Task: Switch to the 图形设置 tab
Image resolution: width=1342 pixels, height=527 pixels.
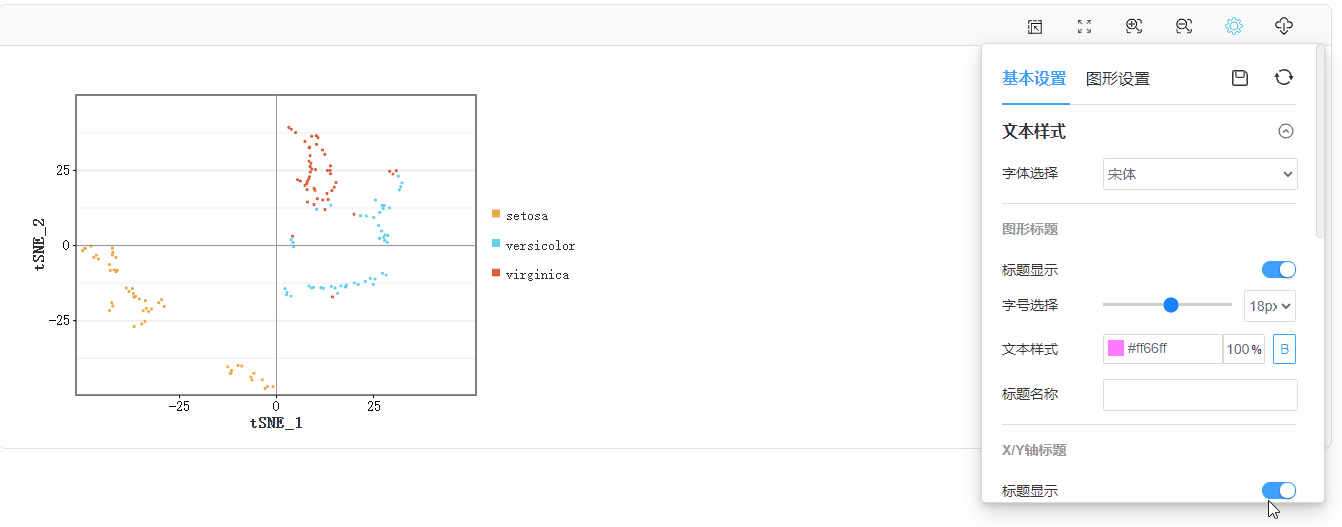Action: (1118, 79)
